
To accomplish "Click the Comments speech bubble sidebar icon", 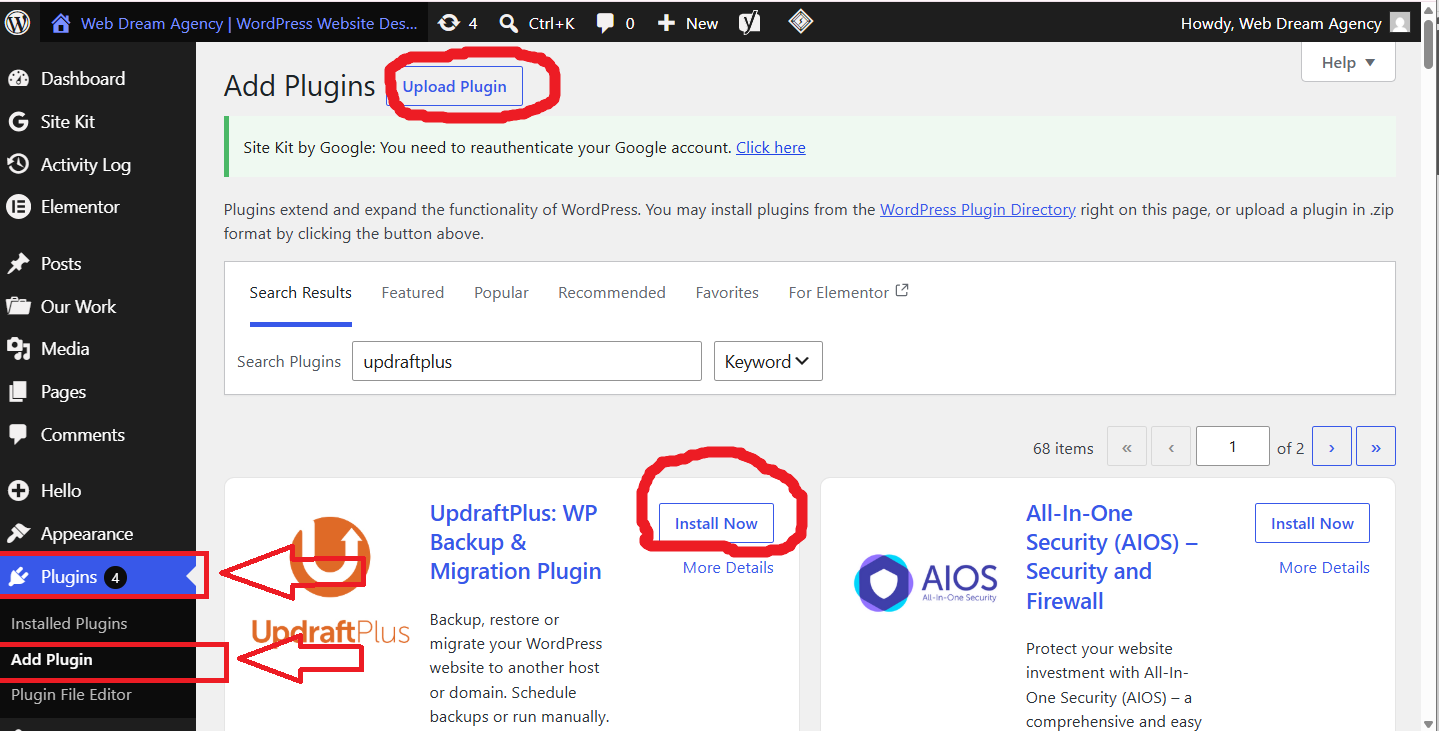I will tap(18, 435).
